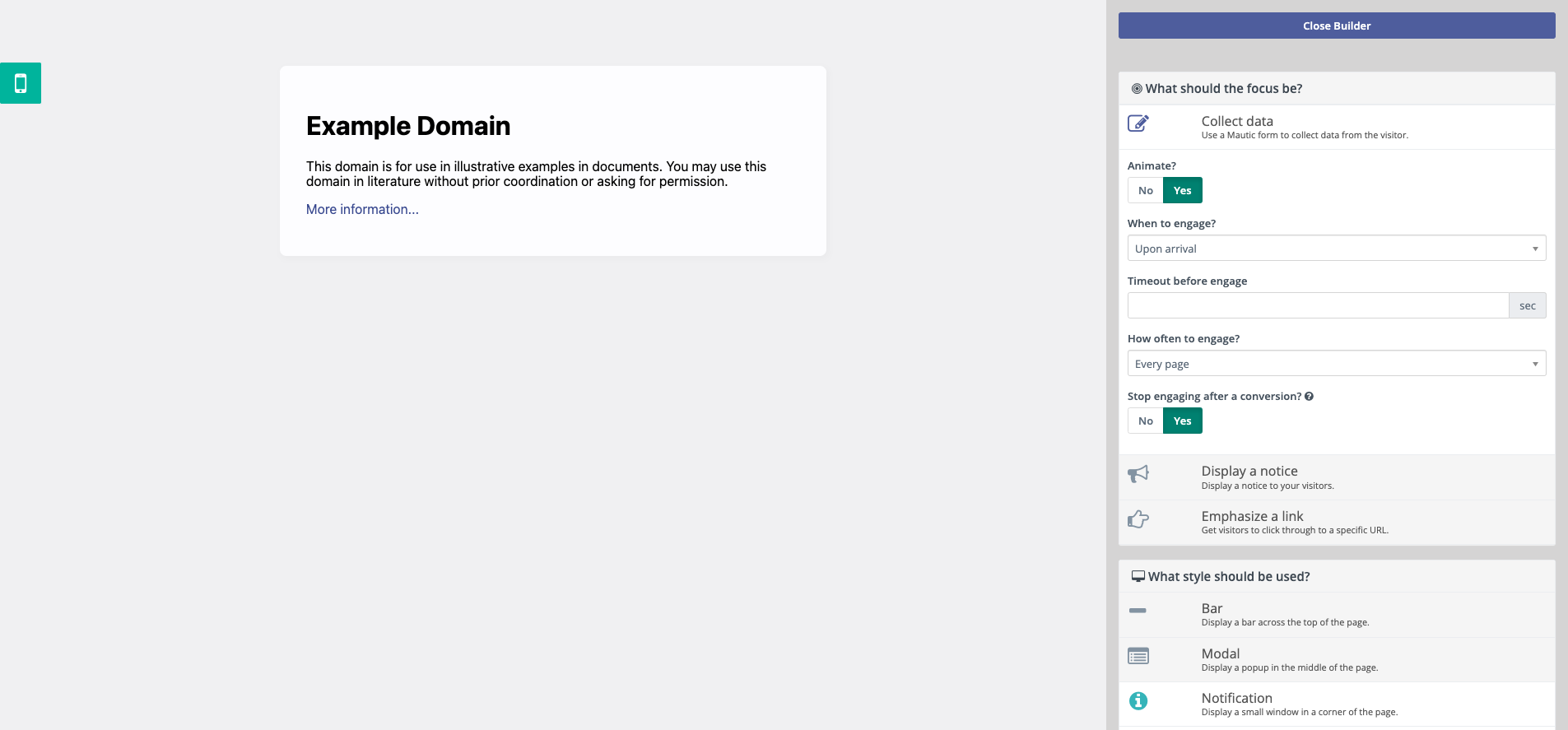The image size is (1568, 730).
Task: Click the Display a notice megaphone icon
Action: click(x=1138, y=474)
